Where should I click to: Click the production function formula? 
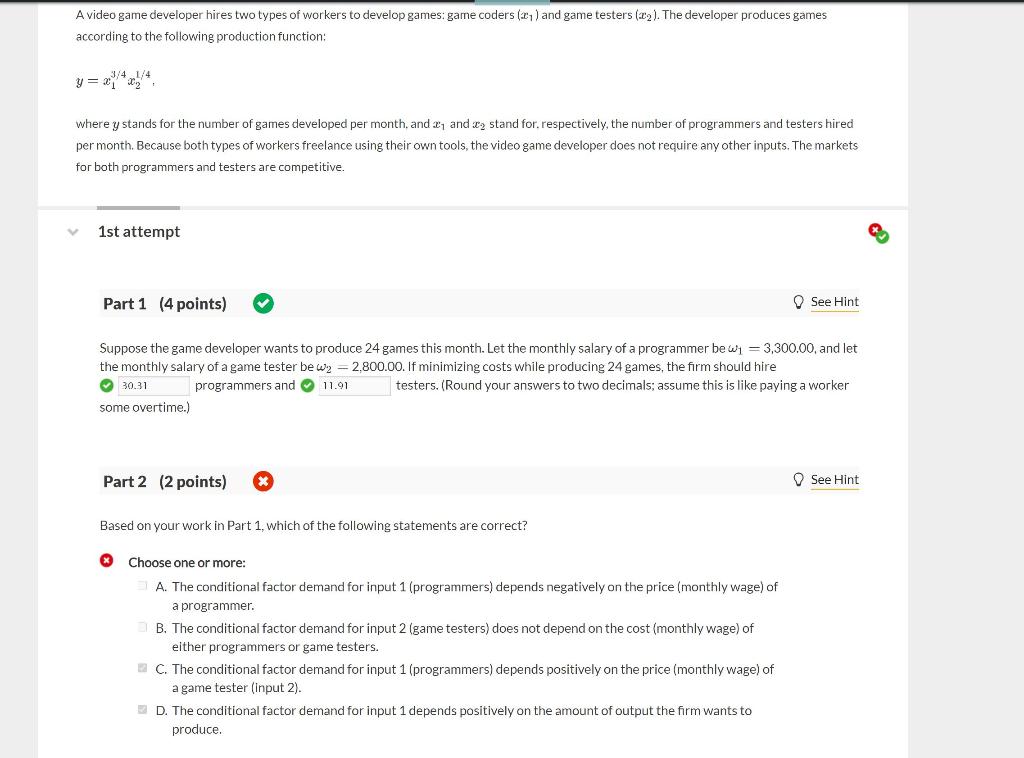click(114, 80)
